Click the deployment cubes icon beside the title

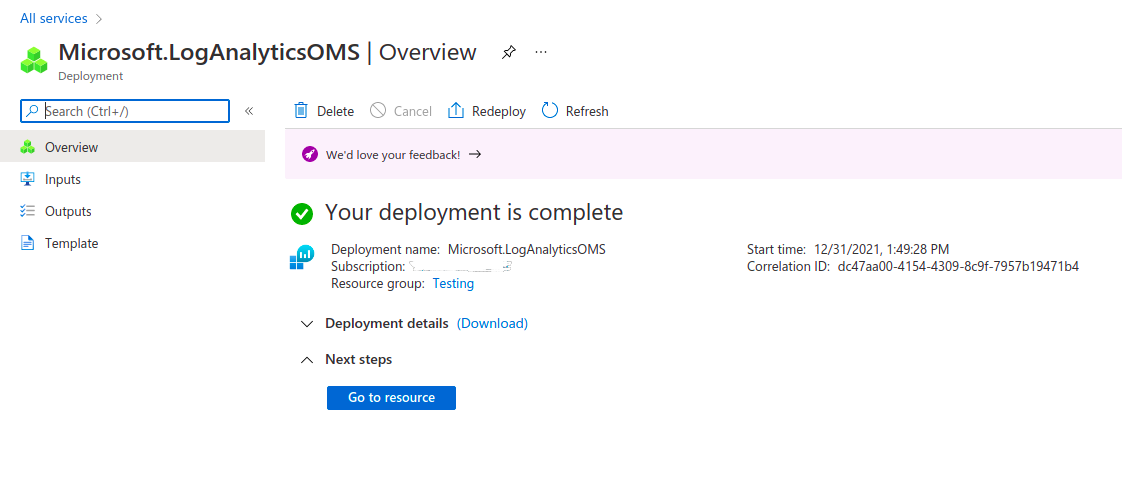coord(34,60)
